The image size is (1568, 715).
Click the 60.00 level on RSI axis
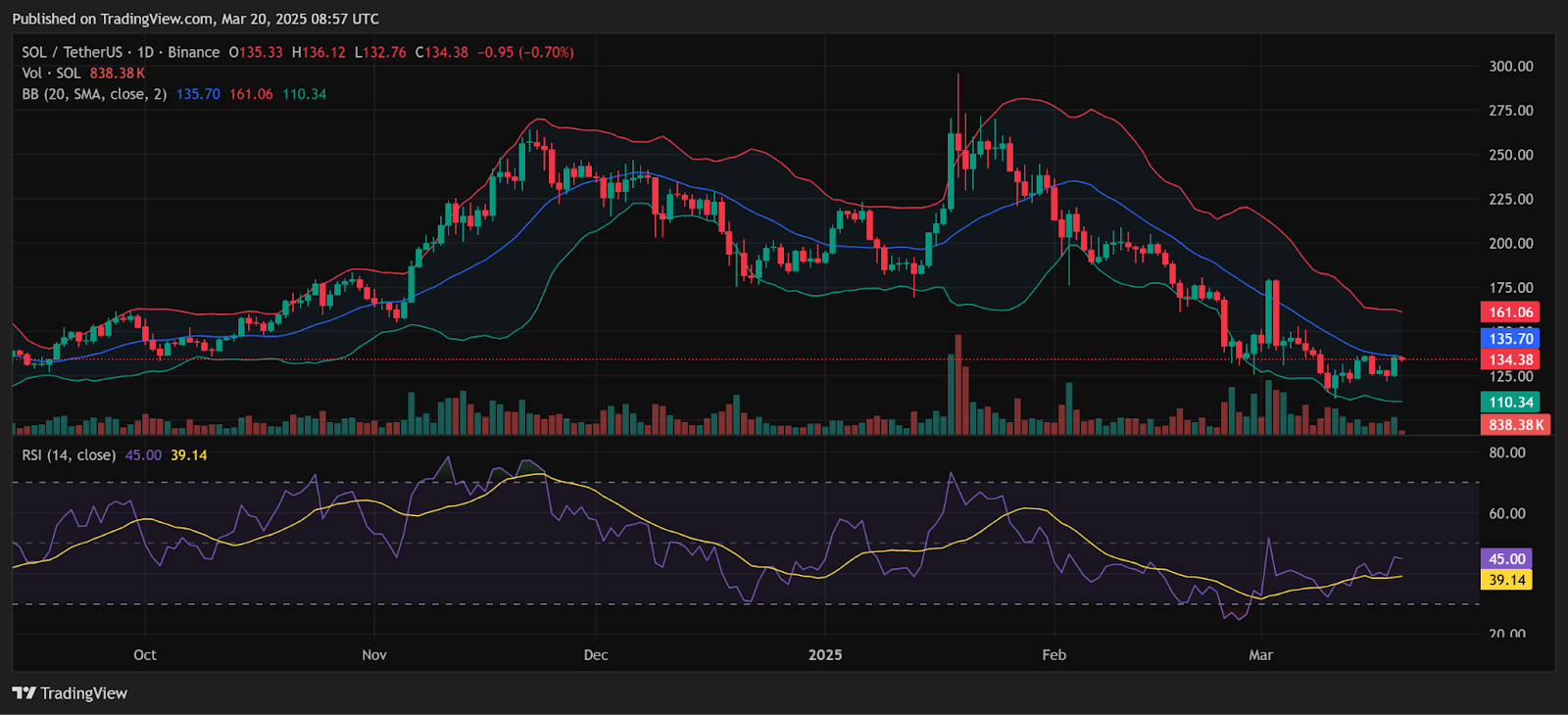[1507, 513]
